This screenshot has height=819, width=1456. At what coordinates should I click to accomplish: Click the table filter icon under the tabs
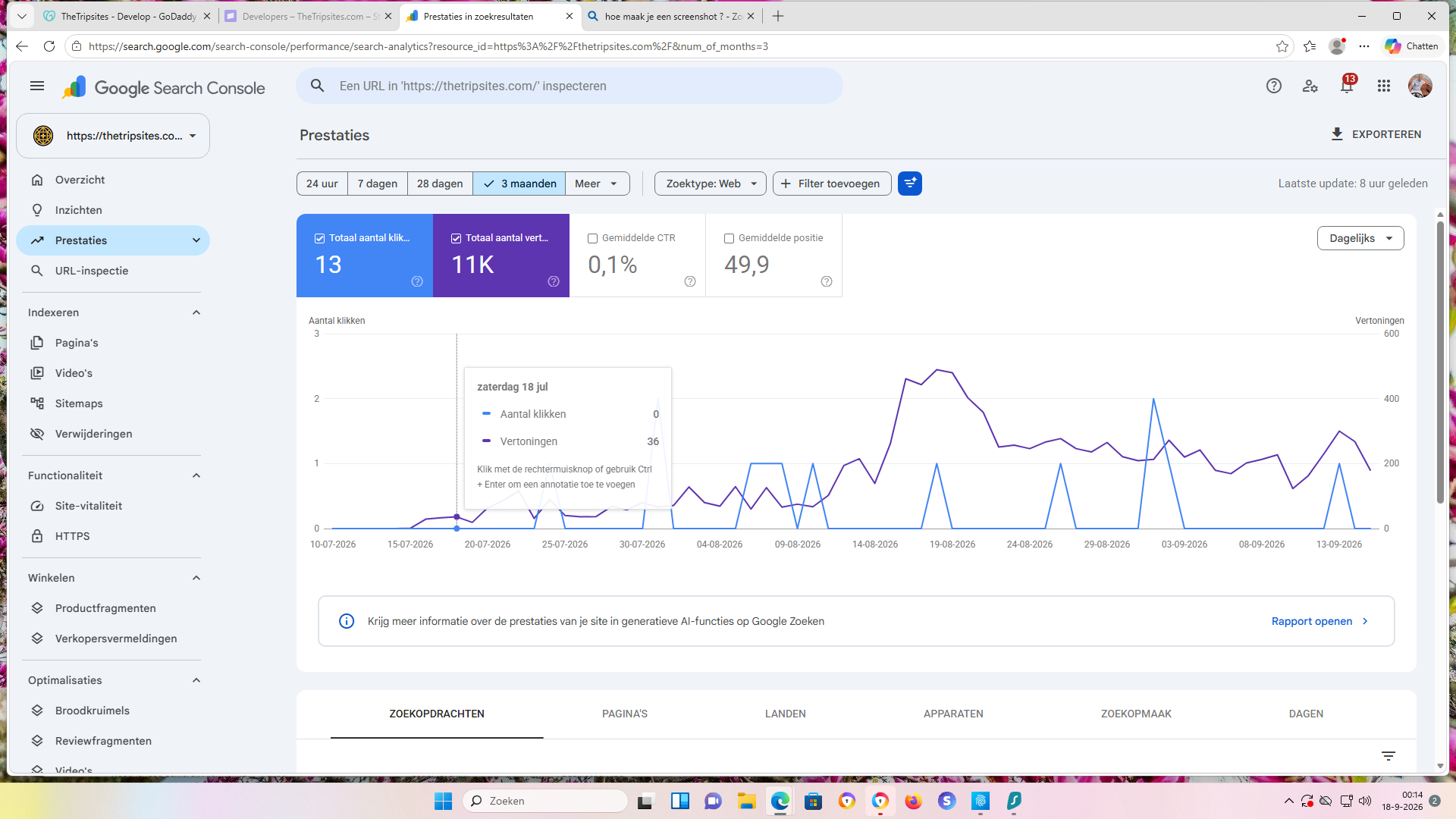coord(1389,756)
